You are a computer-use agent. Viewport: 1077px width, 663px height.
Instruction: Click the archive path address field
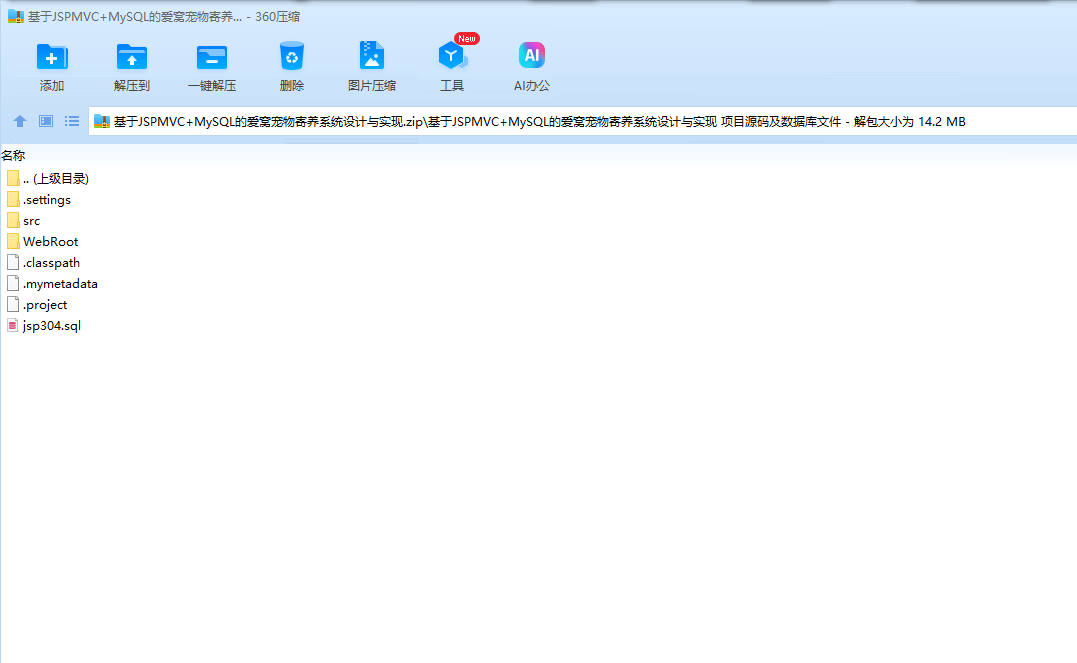pos(582,122)
